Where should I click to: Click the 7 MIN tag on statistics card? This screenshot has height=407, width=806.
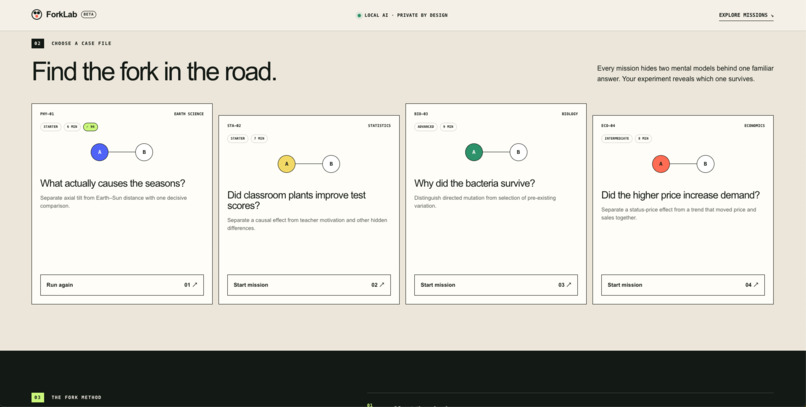click(x=259, y=138)
